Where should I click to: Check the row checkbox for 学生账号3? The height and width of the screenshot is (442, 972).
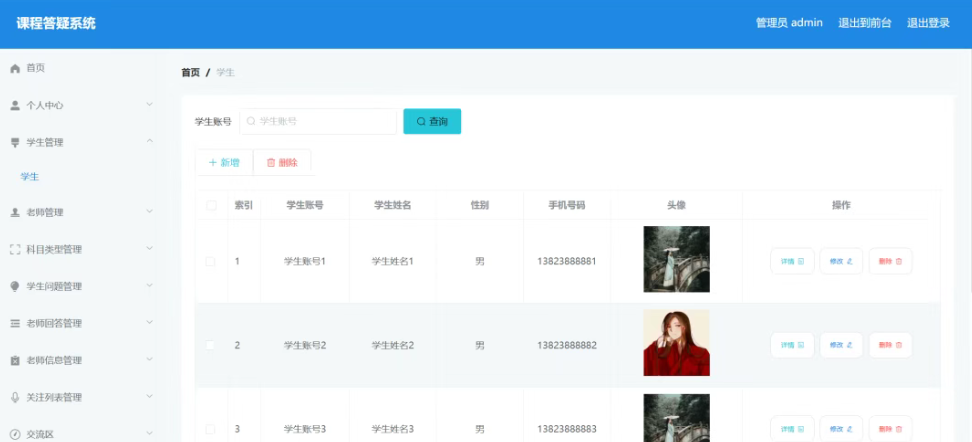click(211, 429)
